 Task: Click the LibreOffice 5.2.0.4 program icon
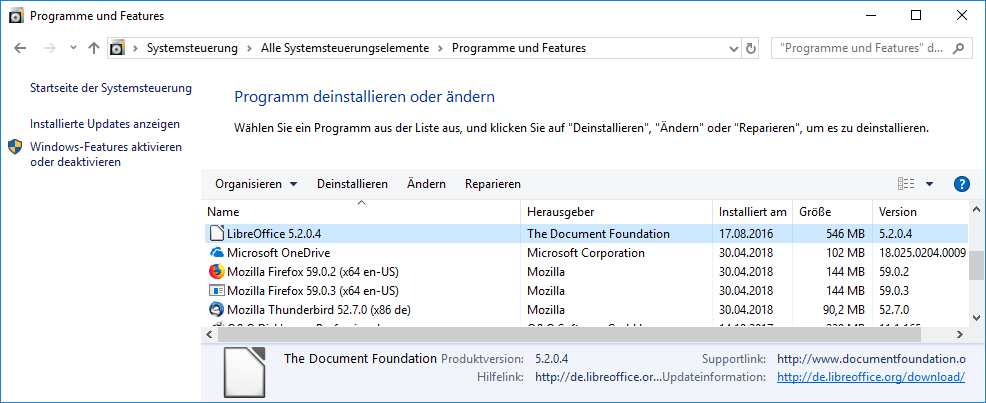pos(216,233)
